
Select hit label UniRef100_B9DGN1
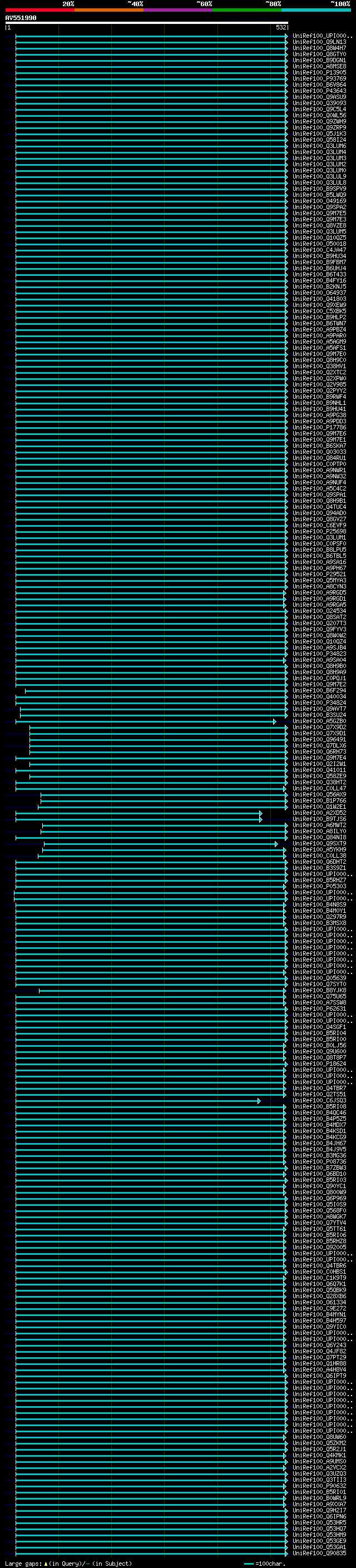(319, 60)
